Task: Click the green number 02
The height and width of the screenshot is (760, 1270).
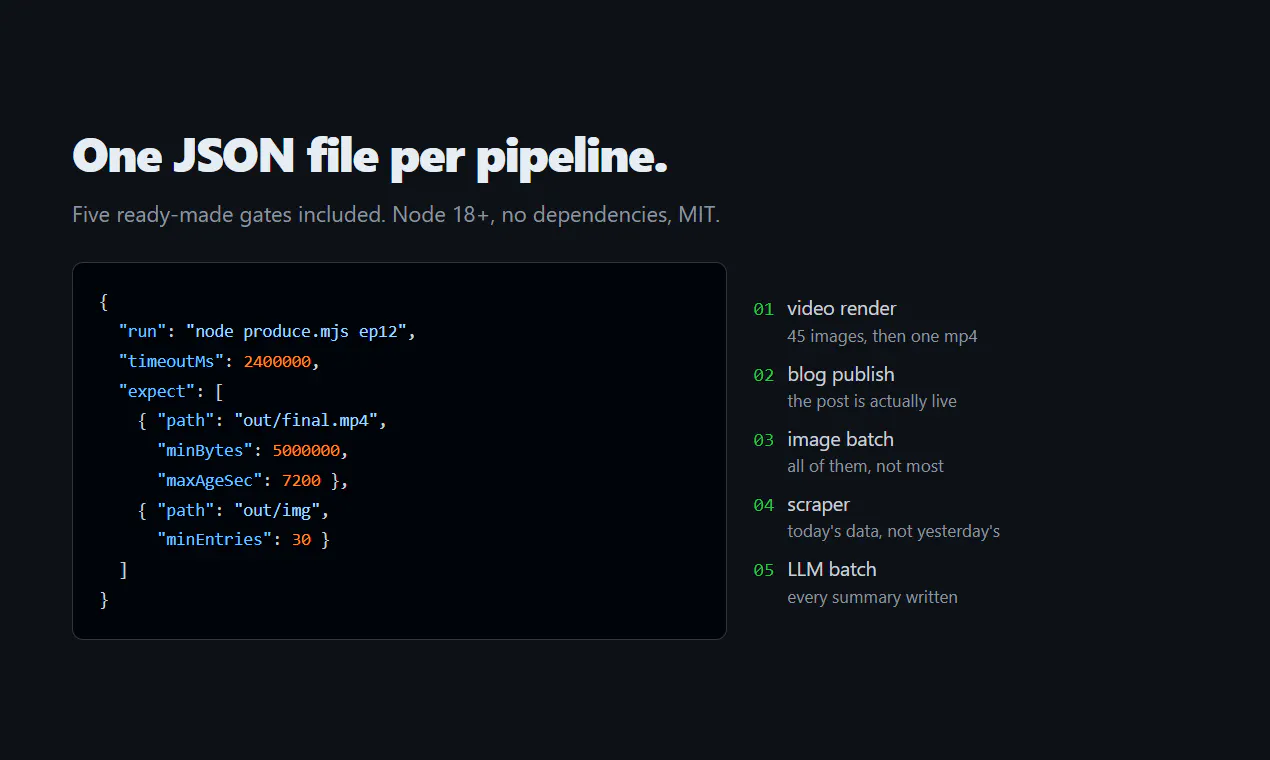Action: (x=764, y=375)
